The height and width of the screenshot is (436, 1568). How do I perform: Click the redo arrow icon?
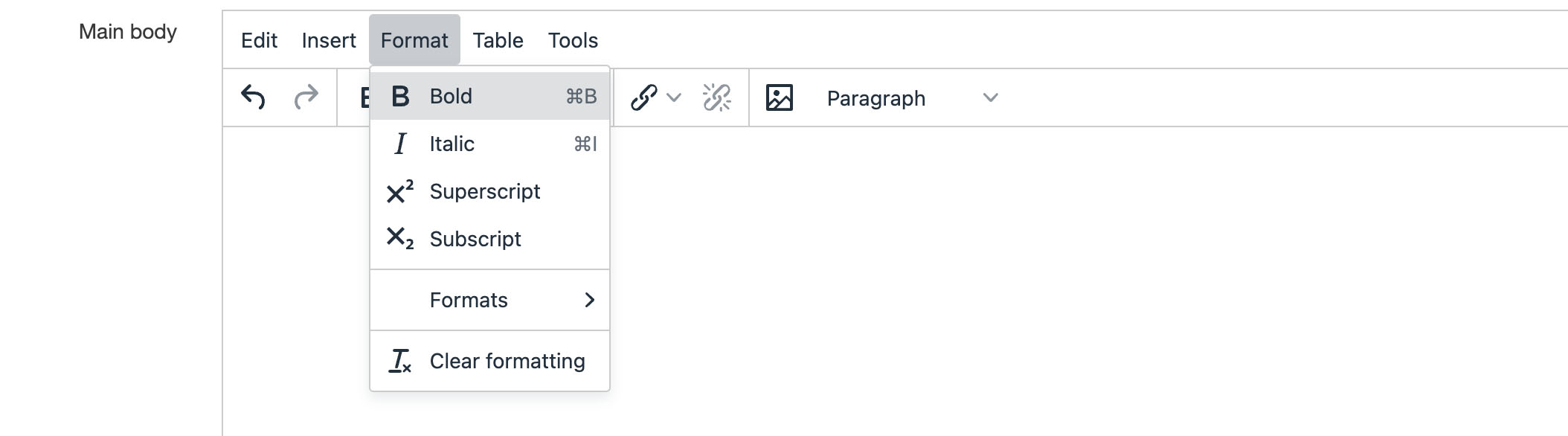click(306, 97)
